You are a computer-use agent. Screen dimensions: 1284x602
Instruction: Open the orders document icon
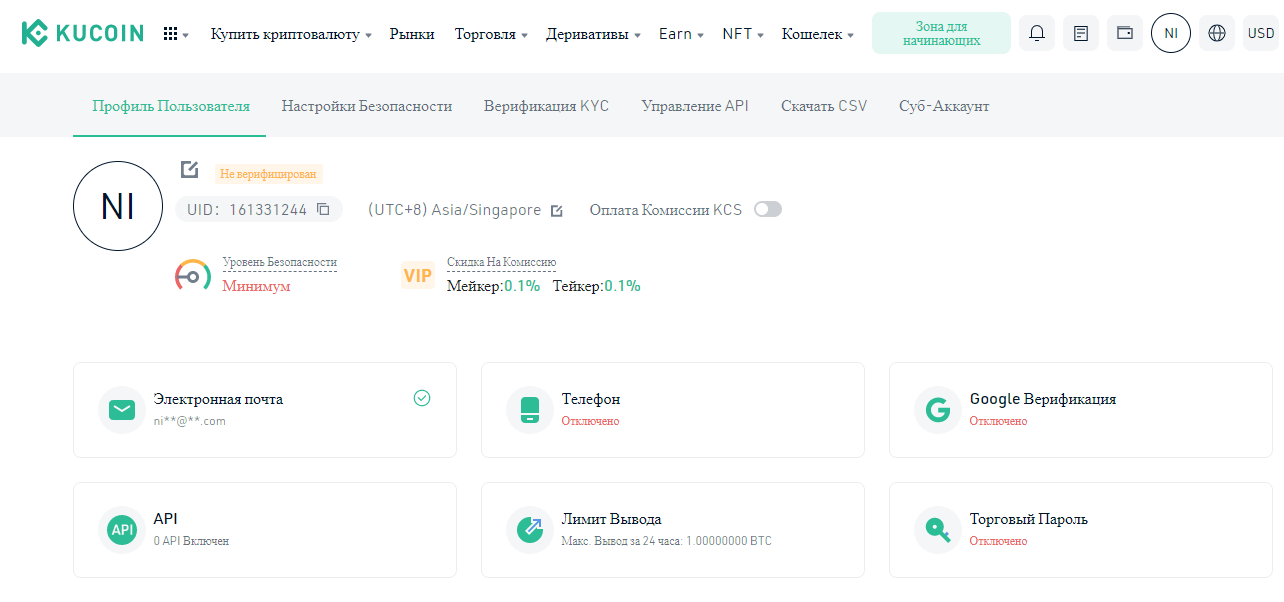point(1081,33)
